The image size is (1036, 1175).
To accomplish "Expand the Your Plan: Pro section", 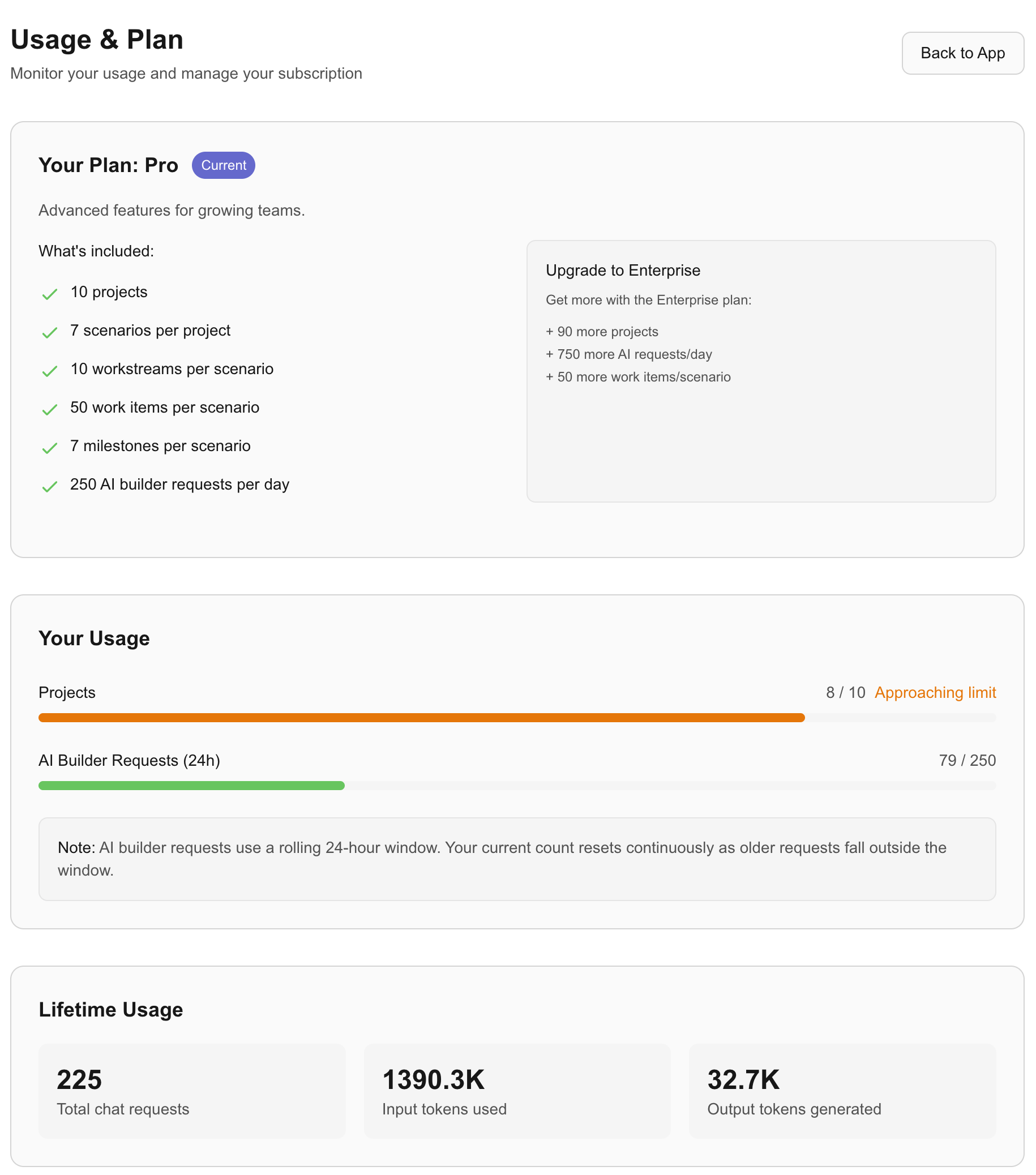I will [108, 165].
